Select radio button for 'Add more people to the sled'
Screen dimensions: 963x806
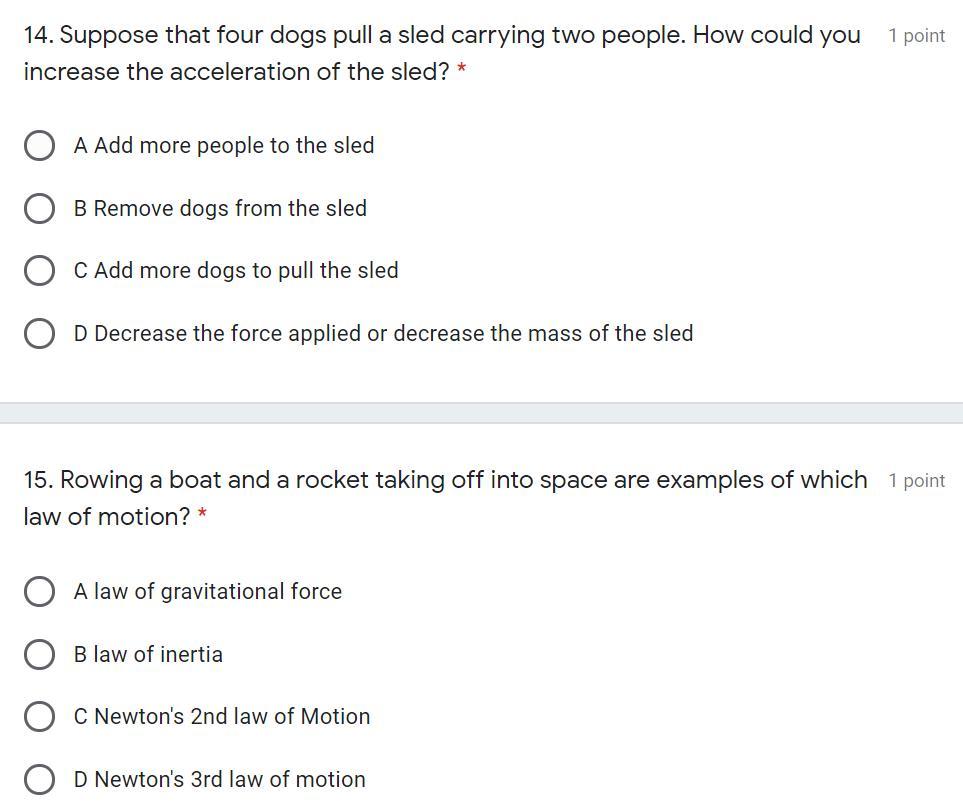(39, 146)
